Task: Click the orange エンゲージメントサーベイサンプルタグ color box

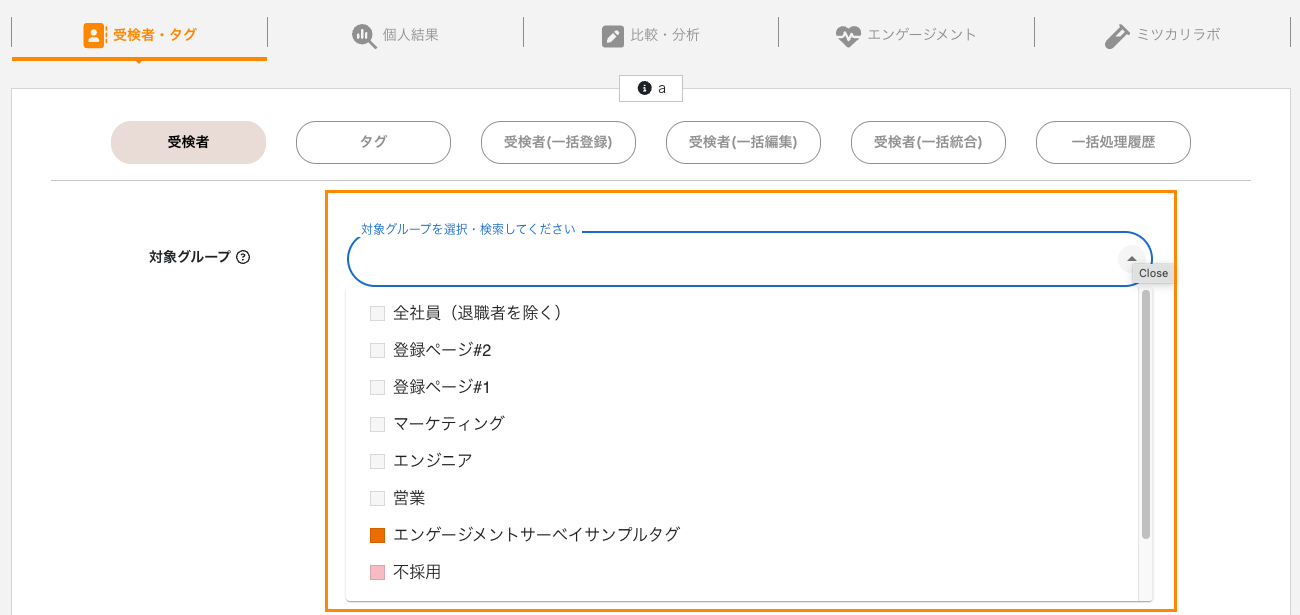Action: click(377, 535)
